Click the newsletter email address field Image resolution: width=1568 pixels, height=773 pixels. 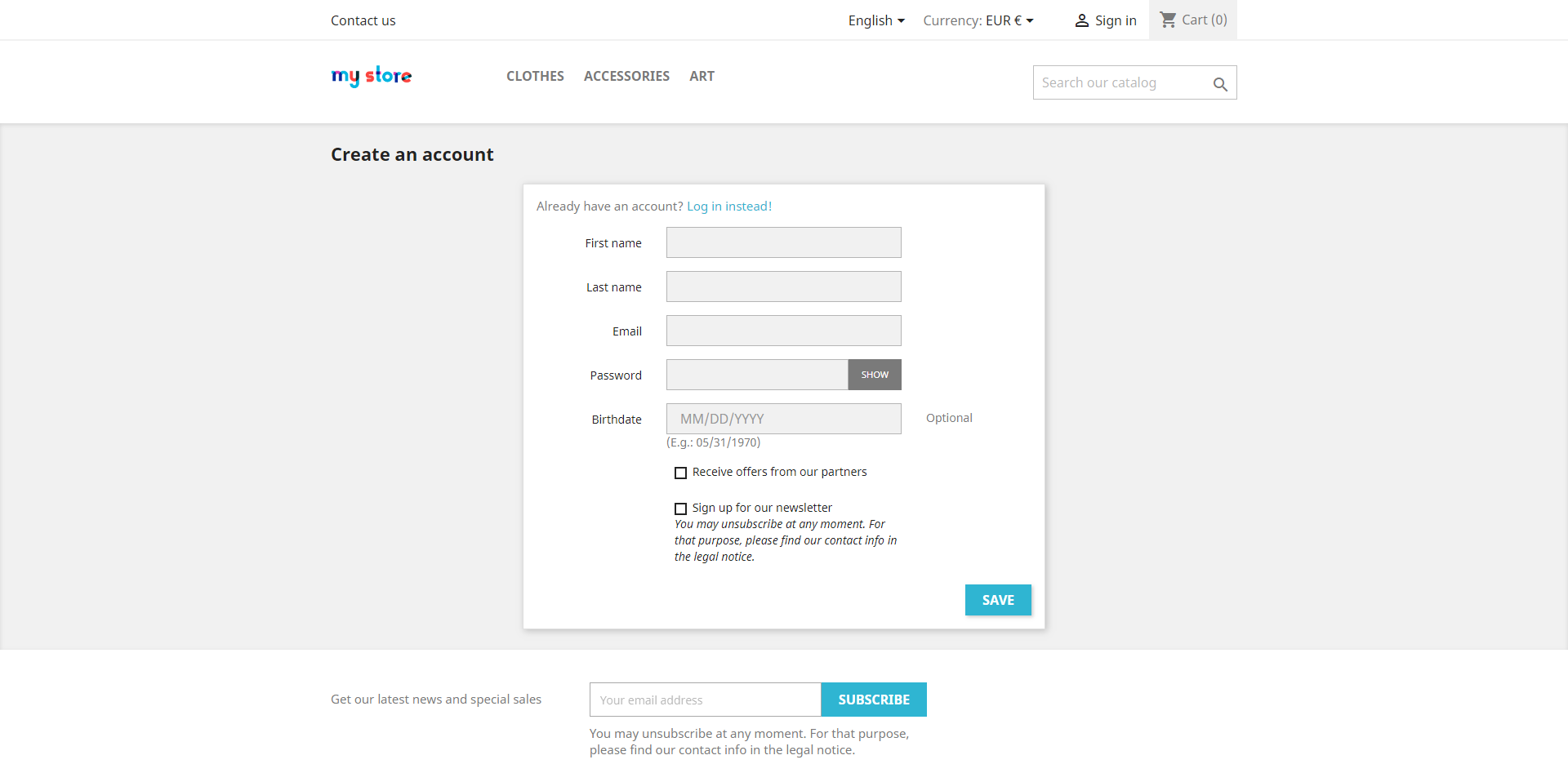pos(705,700)
